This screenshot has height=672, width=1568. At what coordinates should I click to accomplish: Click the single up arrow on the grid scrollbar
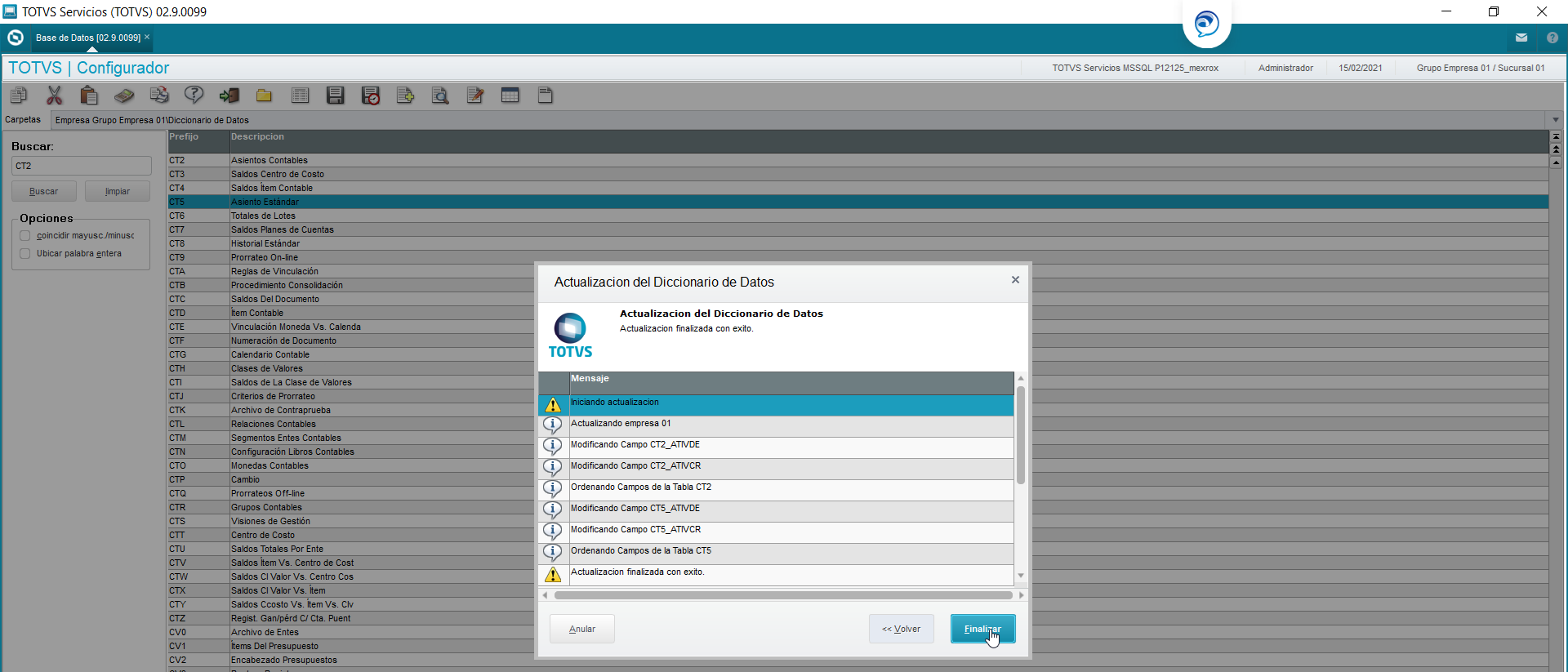[x=1556, y=162]
